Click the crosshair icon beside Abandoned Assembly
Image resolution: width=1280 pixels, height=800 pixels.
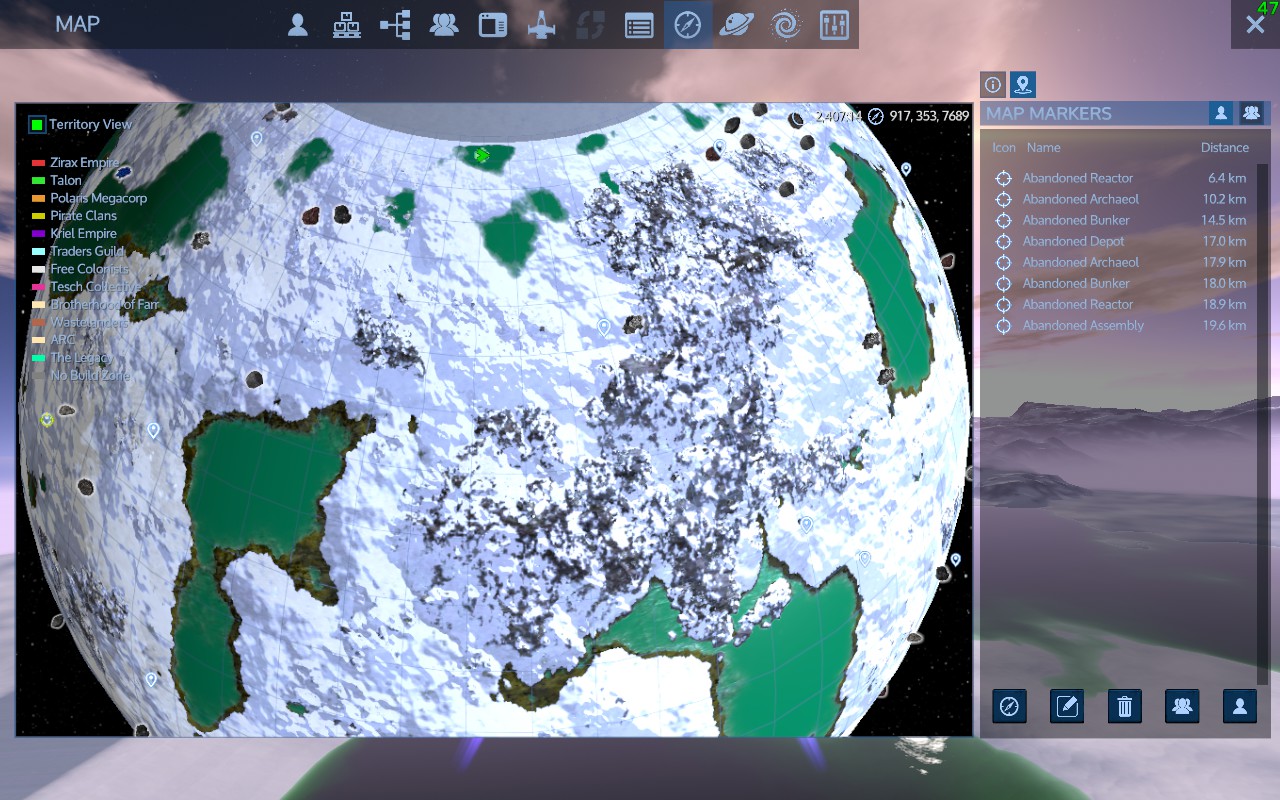[x=1004, y=325]
